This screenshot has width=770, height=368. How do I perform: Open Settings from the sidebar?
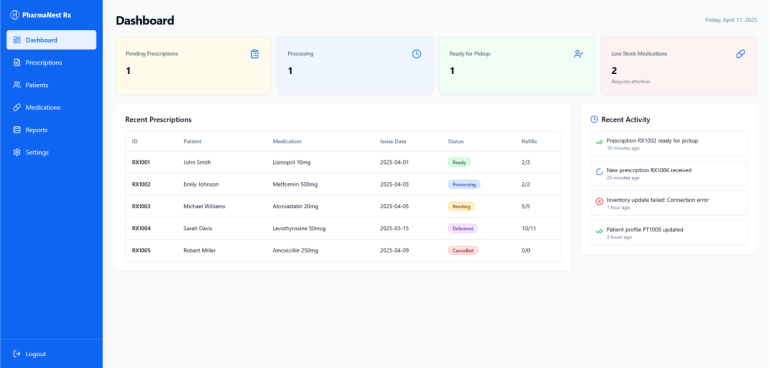(52, 152)
